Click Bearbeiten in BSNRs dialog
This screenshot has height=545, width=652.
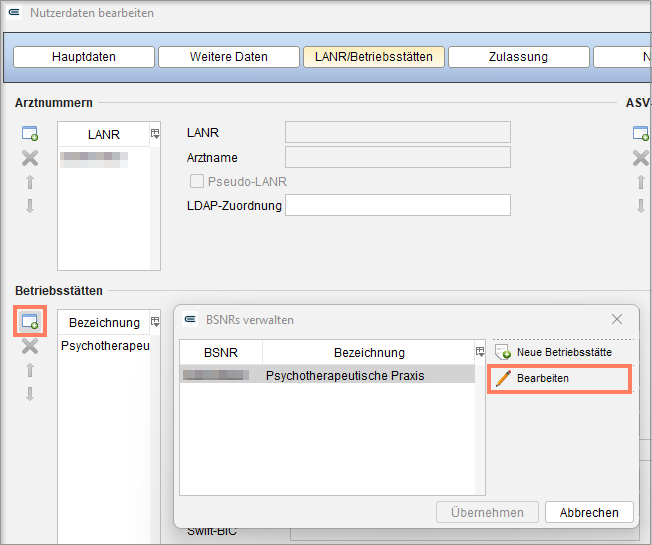point(560,378)
